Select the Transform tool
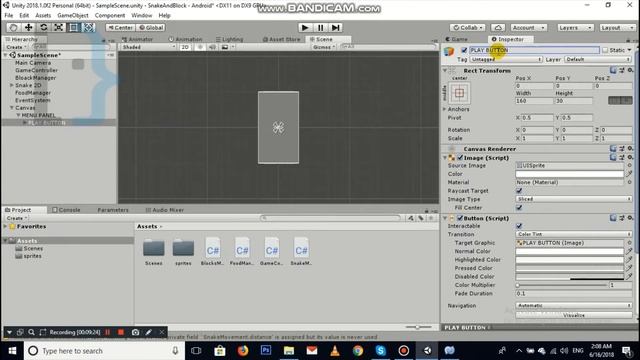Image resolution: width=640 pixels, height=360 pixels. point(89,27)
